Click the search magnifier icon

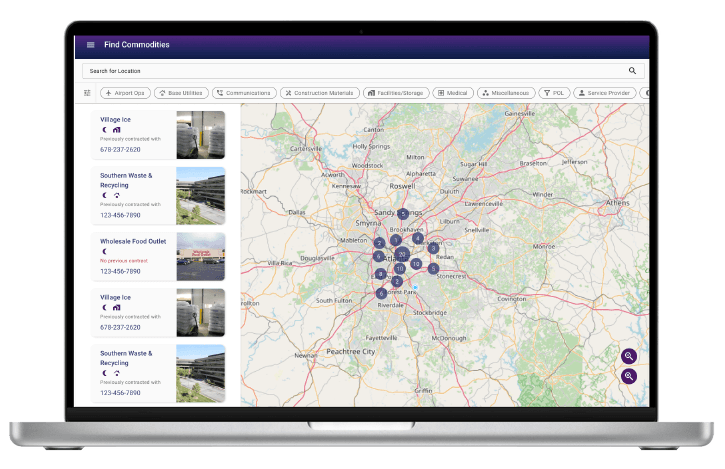632,71
